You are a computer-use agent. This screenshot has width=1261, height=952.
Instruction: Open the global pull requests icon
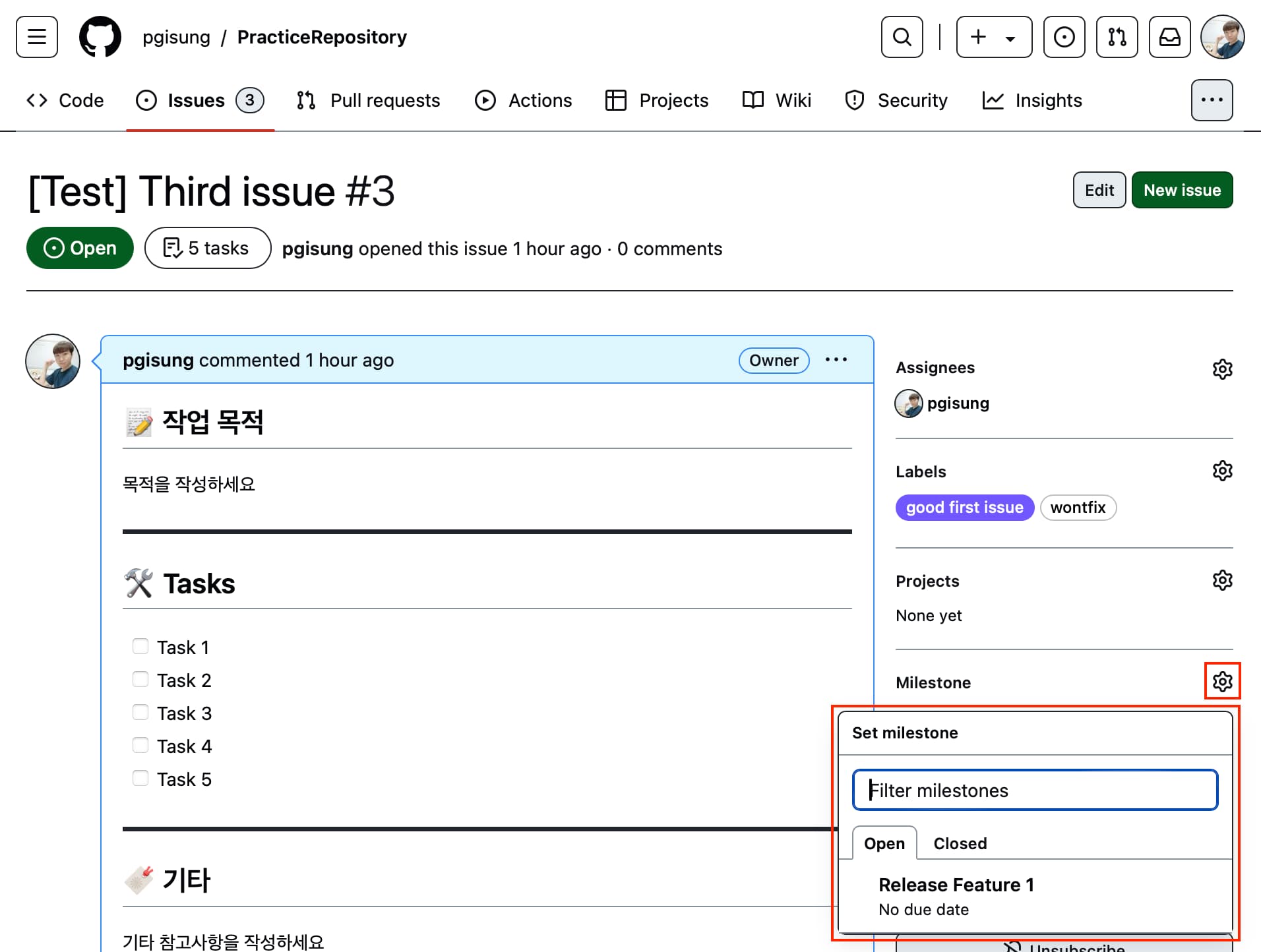(1117, 37)
